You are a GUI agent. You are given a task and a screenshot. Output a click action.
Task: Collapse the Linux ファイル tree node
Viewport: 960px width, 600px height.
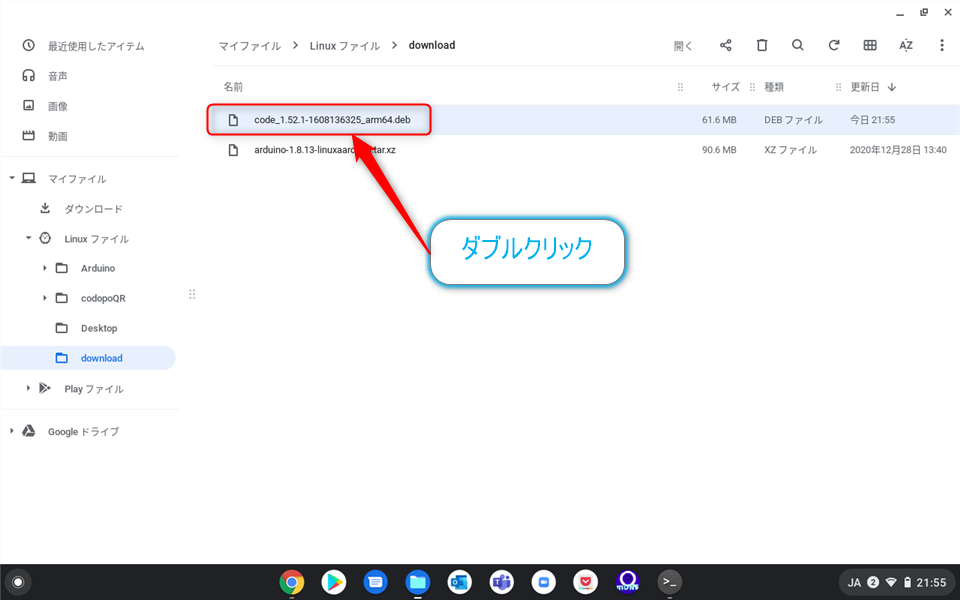pos(28,238)
